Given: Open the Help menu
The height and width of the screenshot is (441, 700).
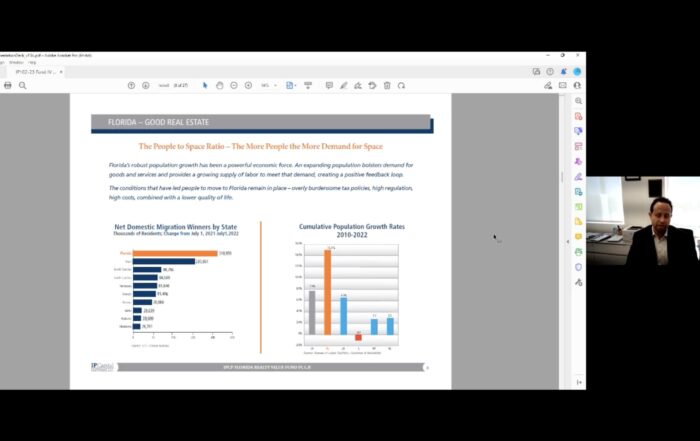Looking at the screenshot, I should (x=33, y=62).
